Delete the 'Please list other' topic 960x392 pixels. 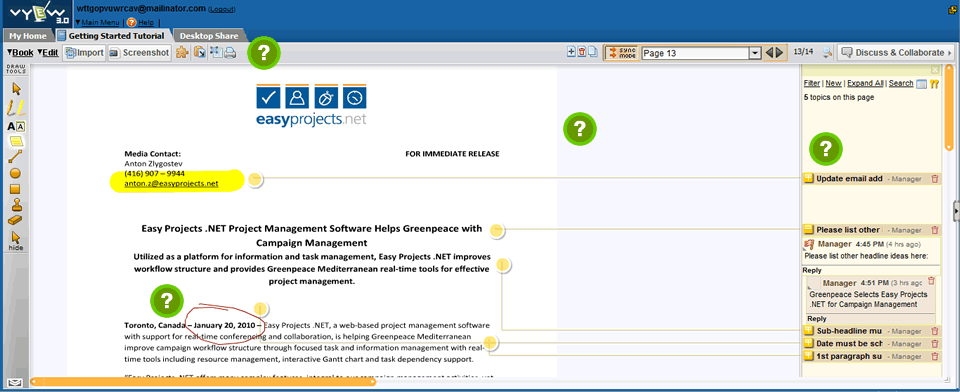tap(934, 230)
